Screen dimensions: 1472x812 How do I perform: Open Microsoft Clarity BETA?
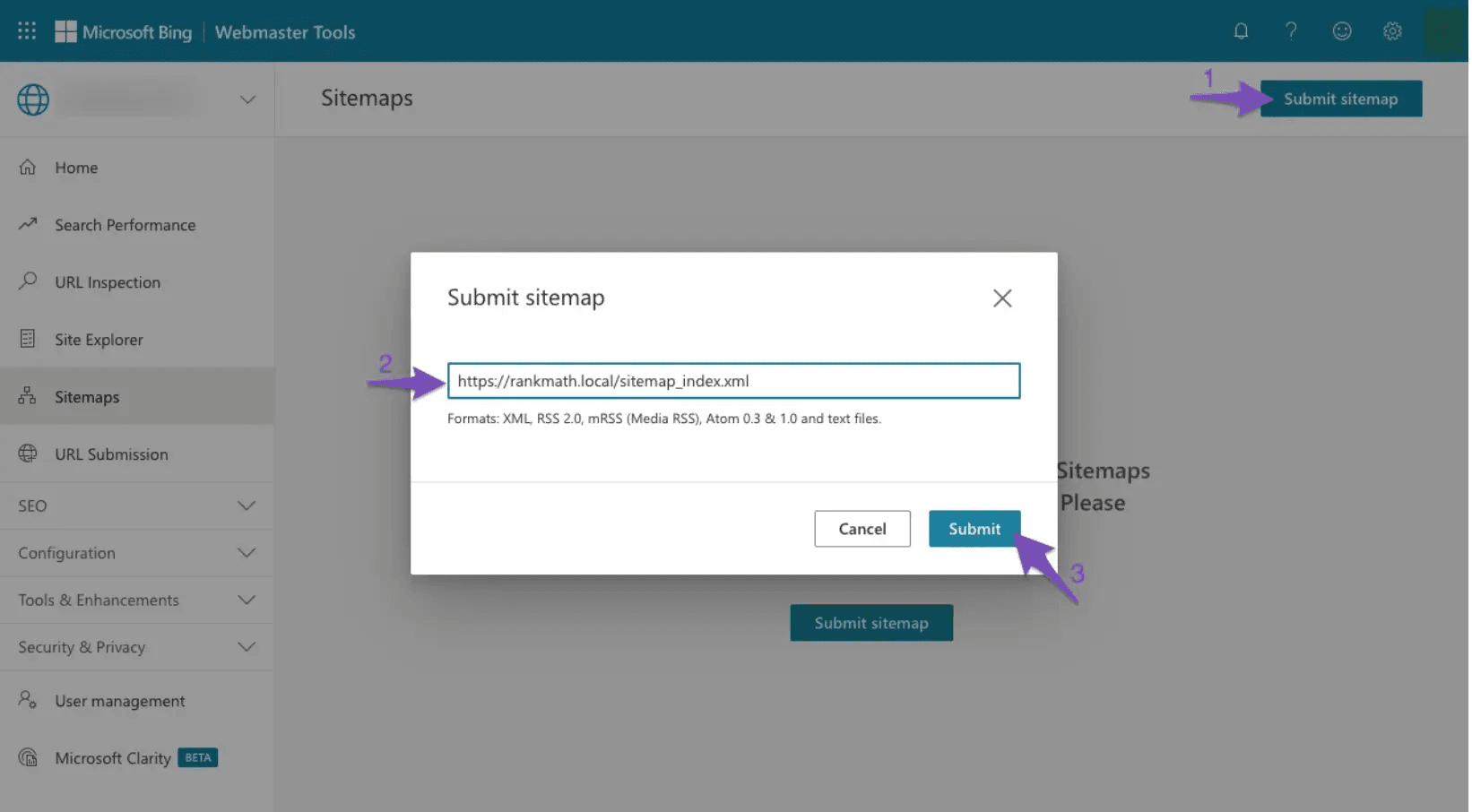pos(112,757)
